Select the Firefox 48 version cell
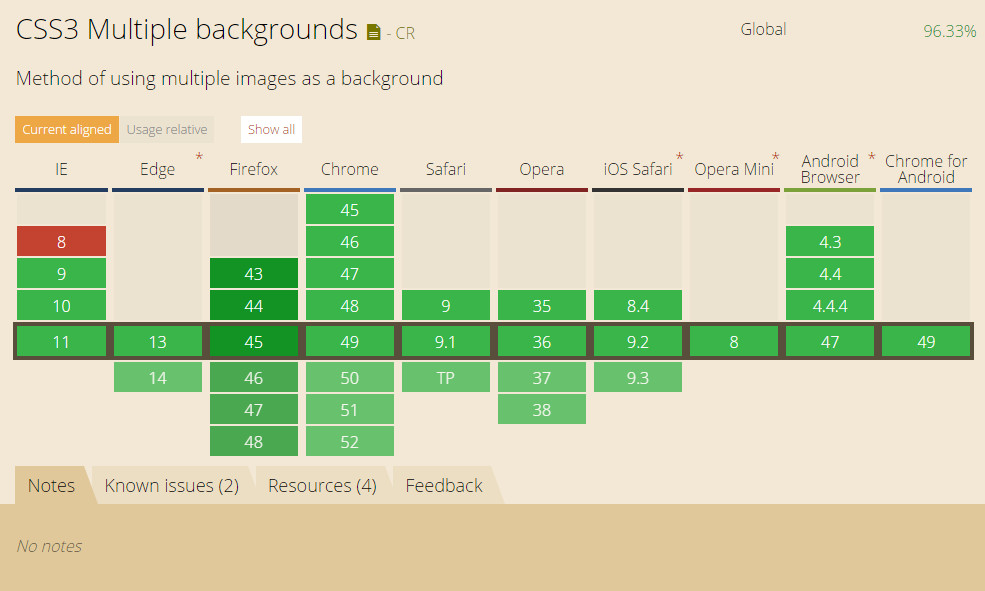The width and height of the screenshot is (985, 591). [x=253, y=441]
